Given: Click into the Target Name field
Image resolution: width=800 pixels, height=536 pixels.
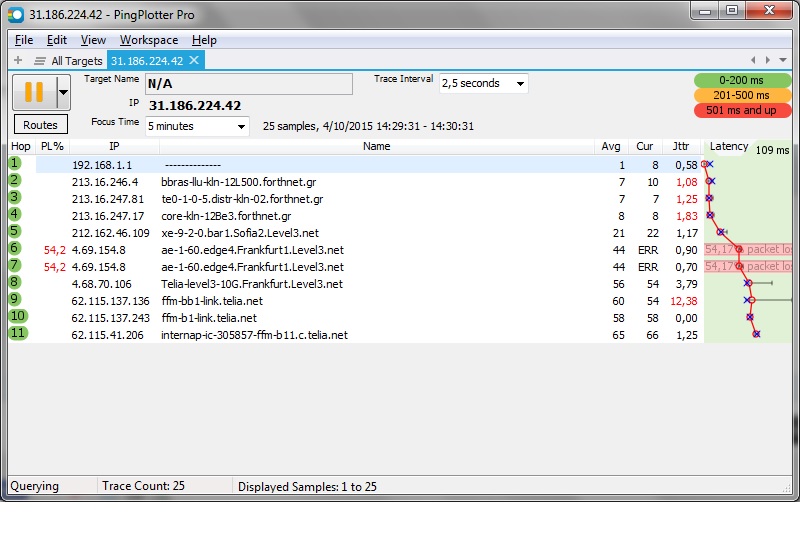Looking at the screenshot, I should pyautogui.click(x=248, y=84).
